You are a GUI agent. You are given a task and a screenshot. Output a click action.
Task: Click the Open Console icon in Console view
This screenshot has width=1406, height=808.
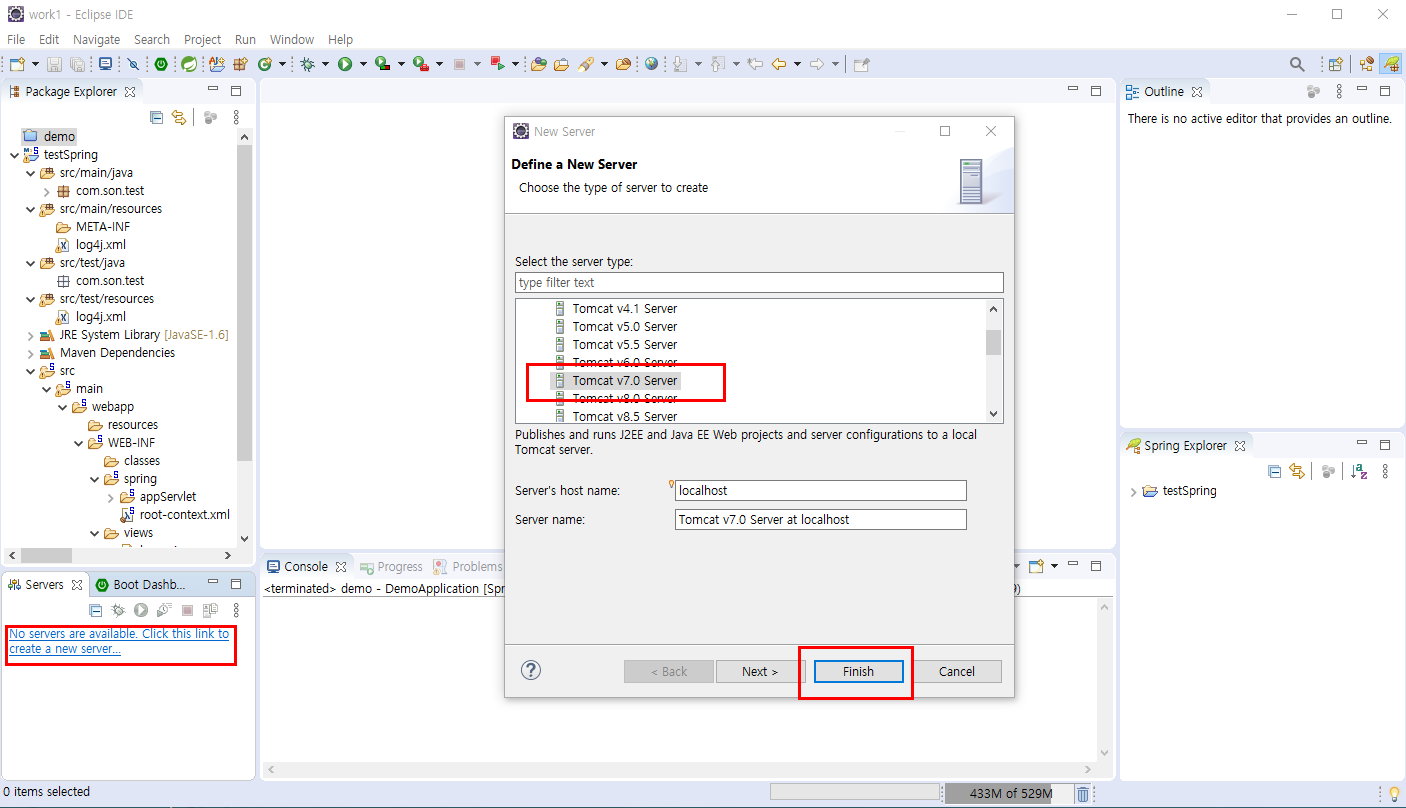click(1037, 566)
